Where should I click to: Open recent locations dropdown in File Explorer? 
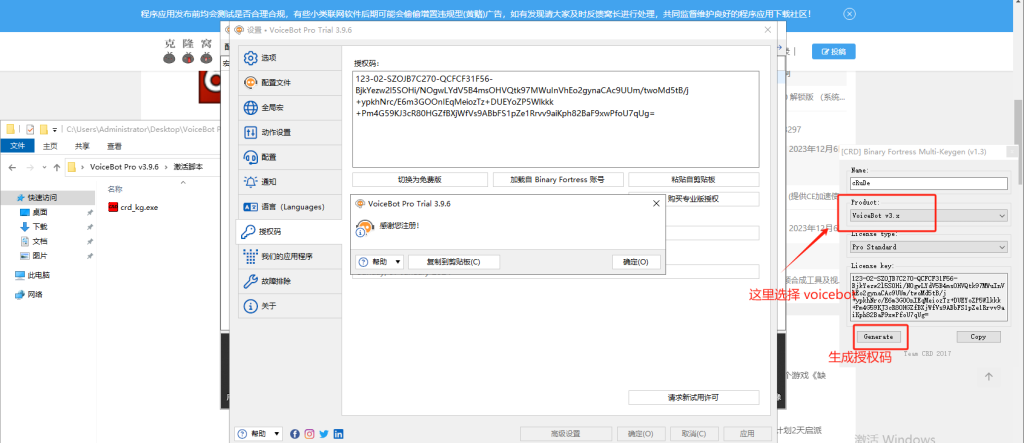[44, 167]
